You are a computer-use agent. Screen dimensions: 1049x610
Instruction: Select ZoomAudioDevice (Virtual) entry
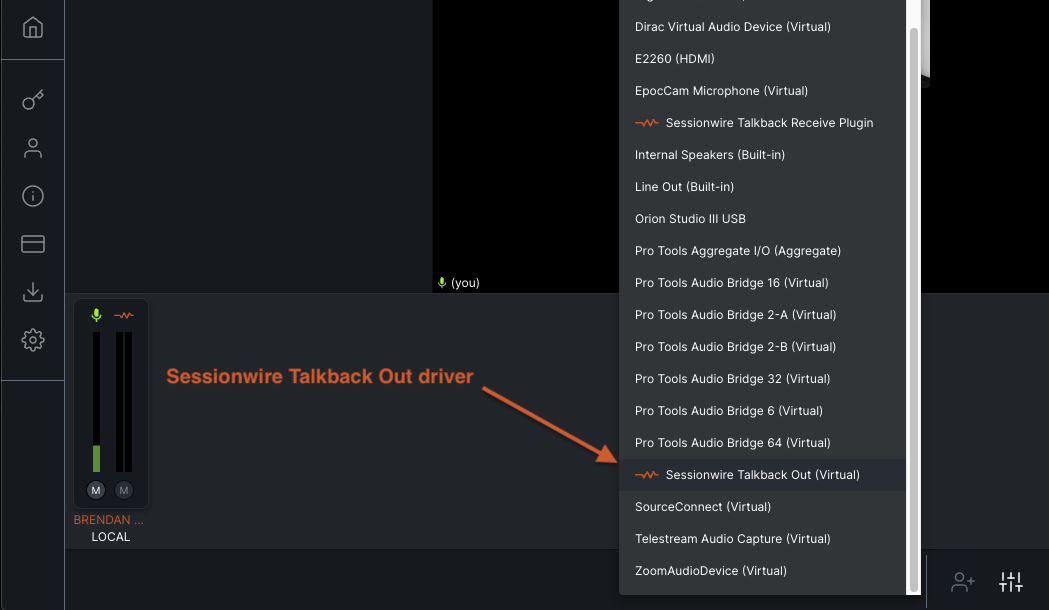pos(712,570)
